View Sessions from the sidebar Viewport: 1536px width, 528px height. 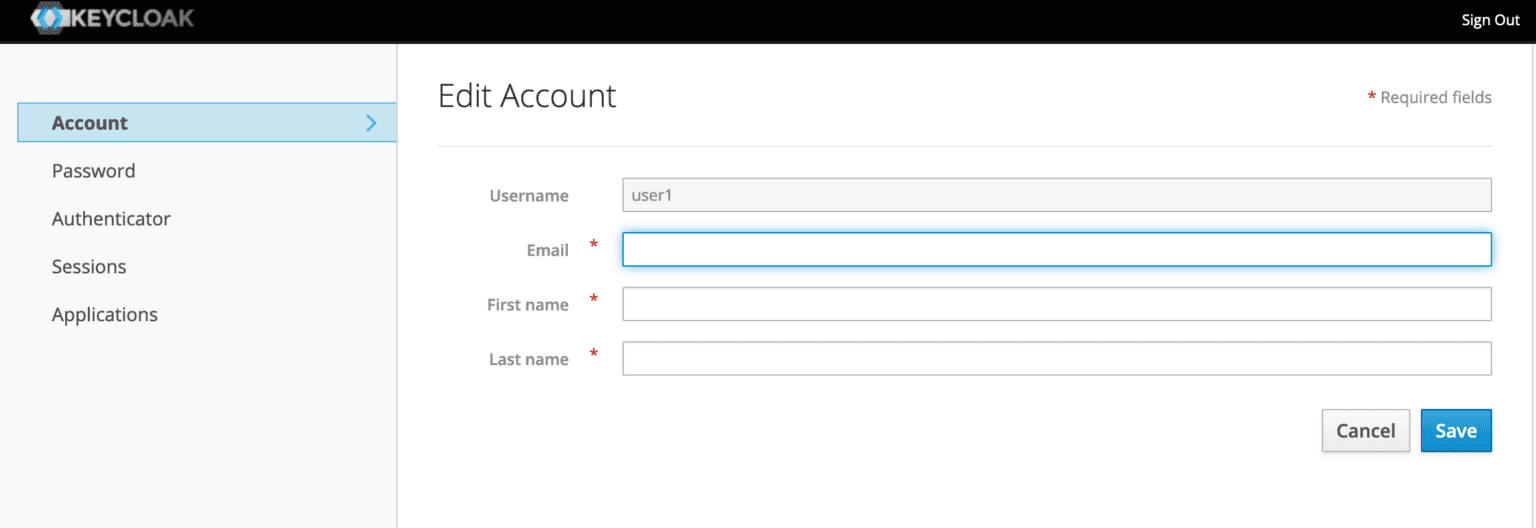click(89, 267)
